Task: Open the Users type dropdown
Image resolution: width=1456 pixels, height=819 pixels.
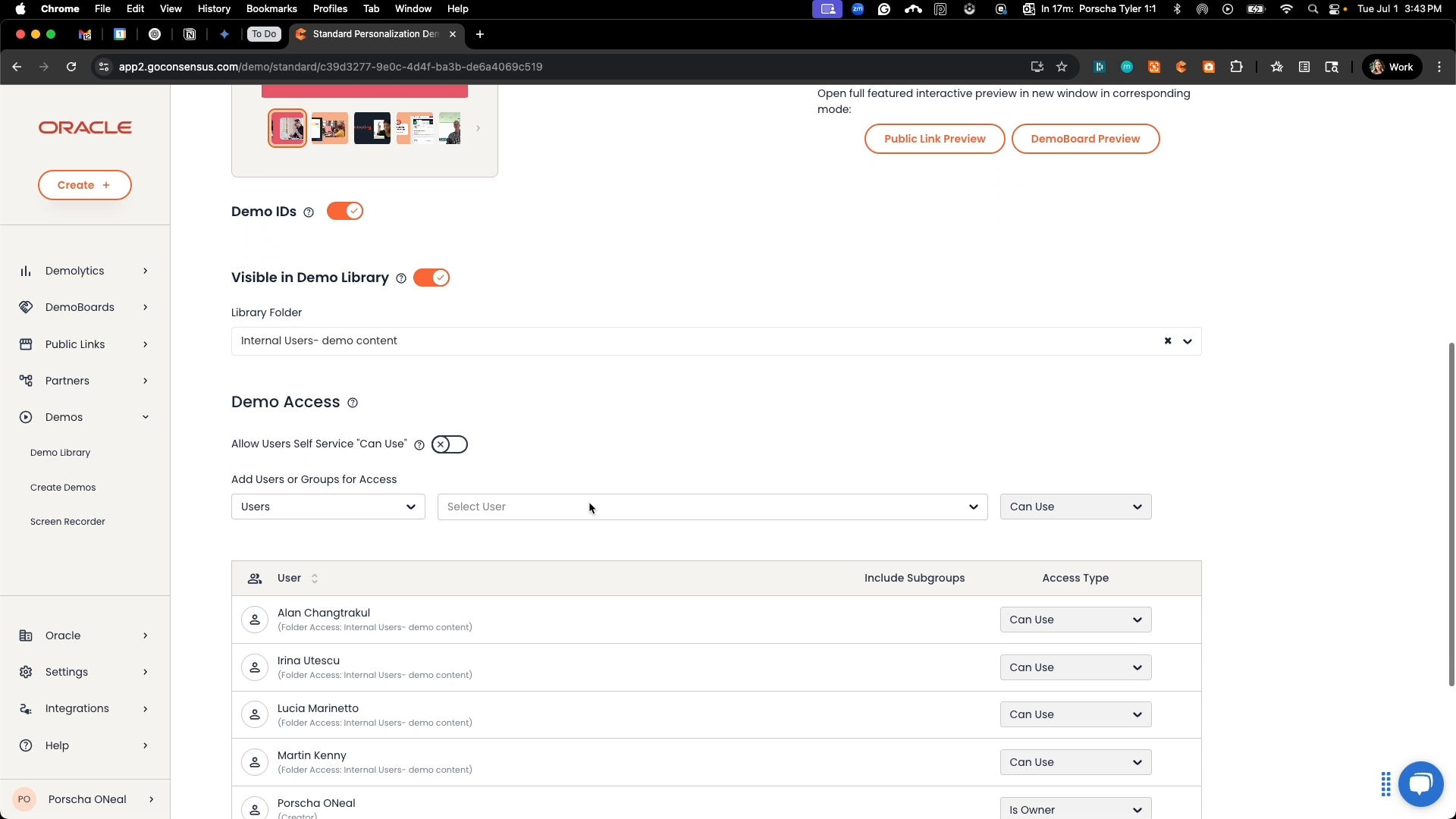Action: tap(327, 507)
